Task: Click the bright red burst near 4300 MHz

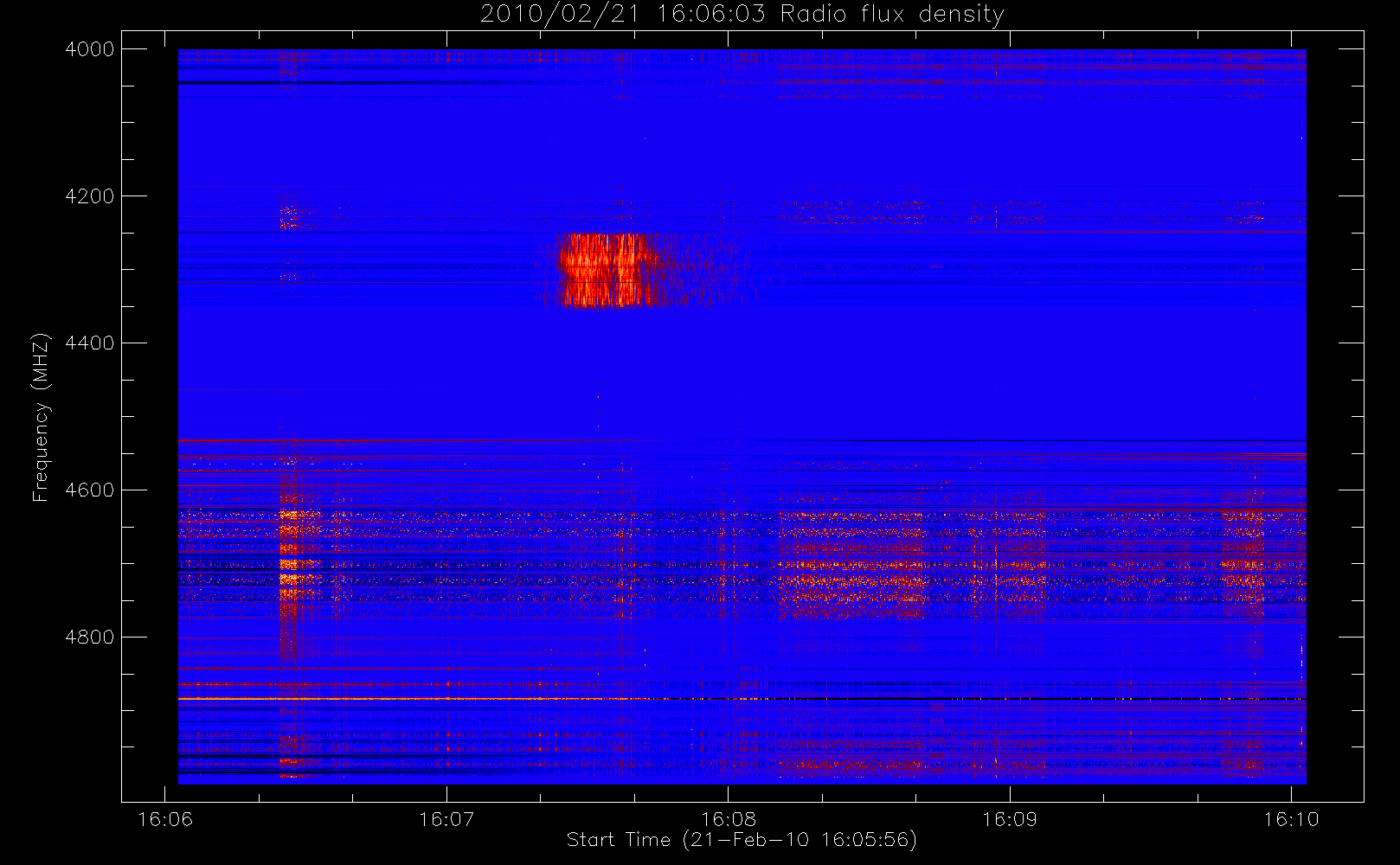Action: point(606,270)
